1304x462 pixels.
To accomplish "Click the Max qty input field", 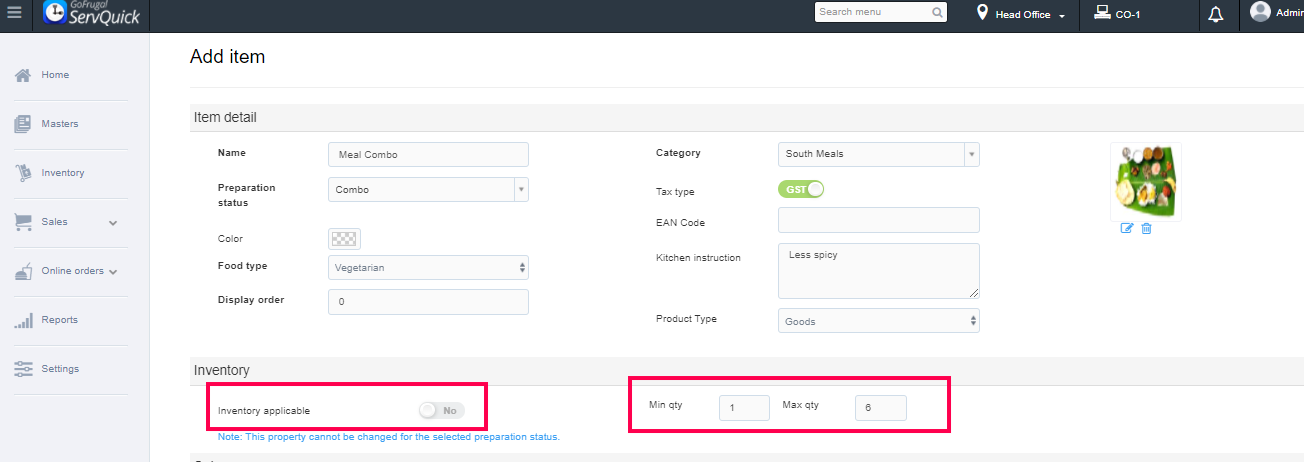I will [880, 408].
